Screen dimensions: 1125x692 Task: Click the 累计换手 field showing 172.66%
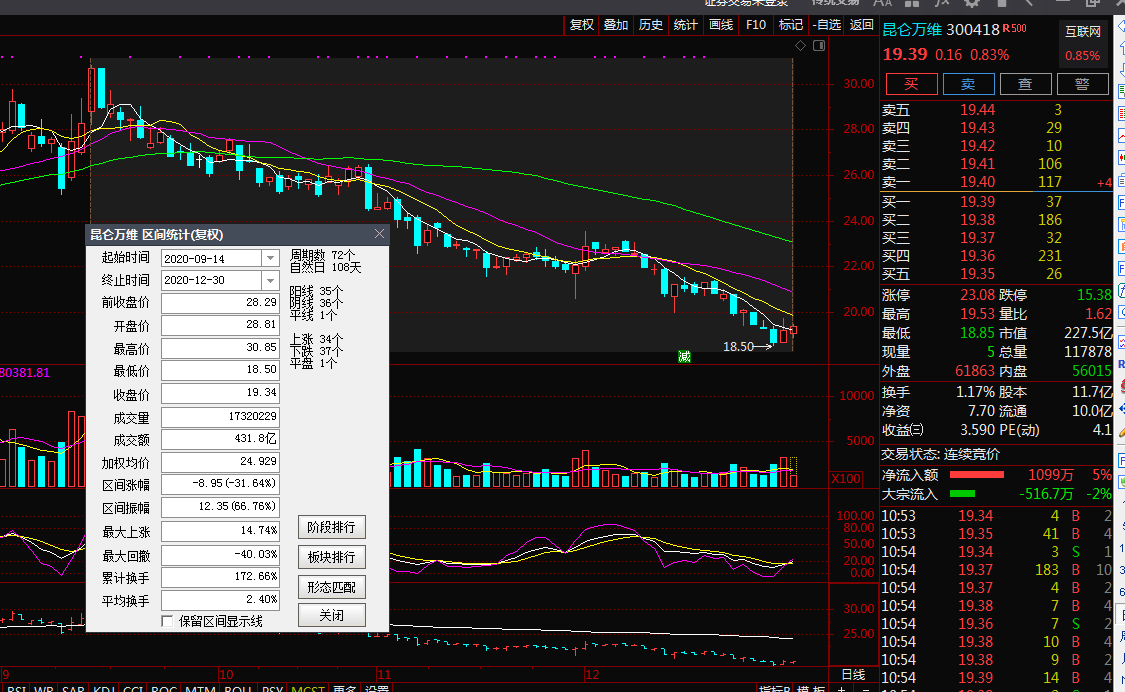[x=220, y=577]
